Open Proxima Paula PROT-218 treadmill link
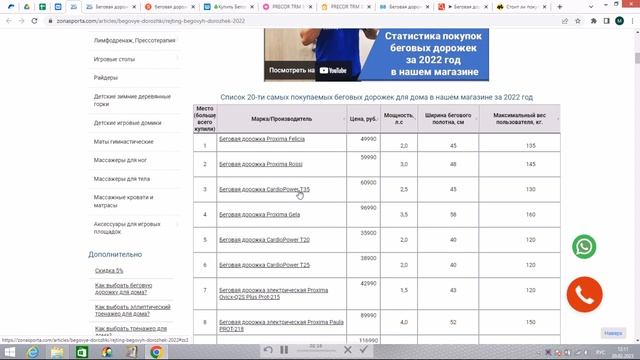640x360 pixels. [281, 325]
